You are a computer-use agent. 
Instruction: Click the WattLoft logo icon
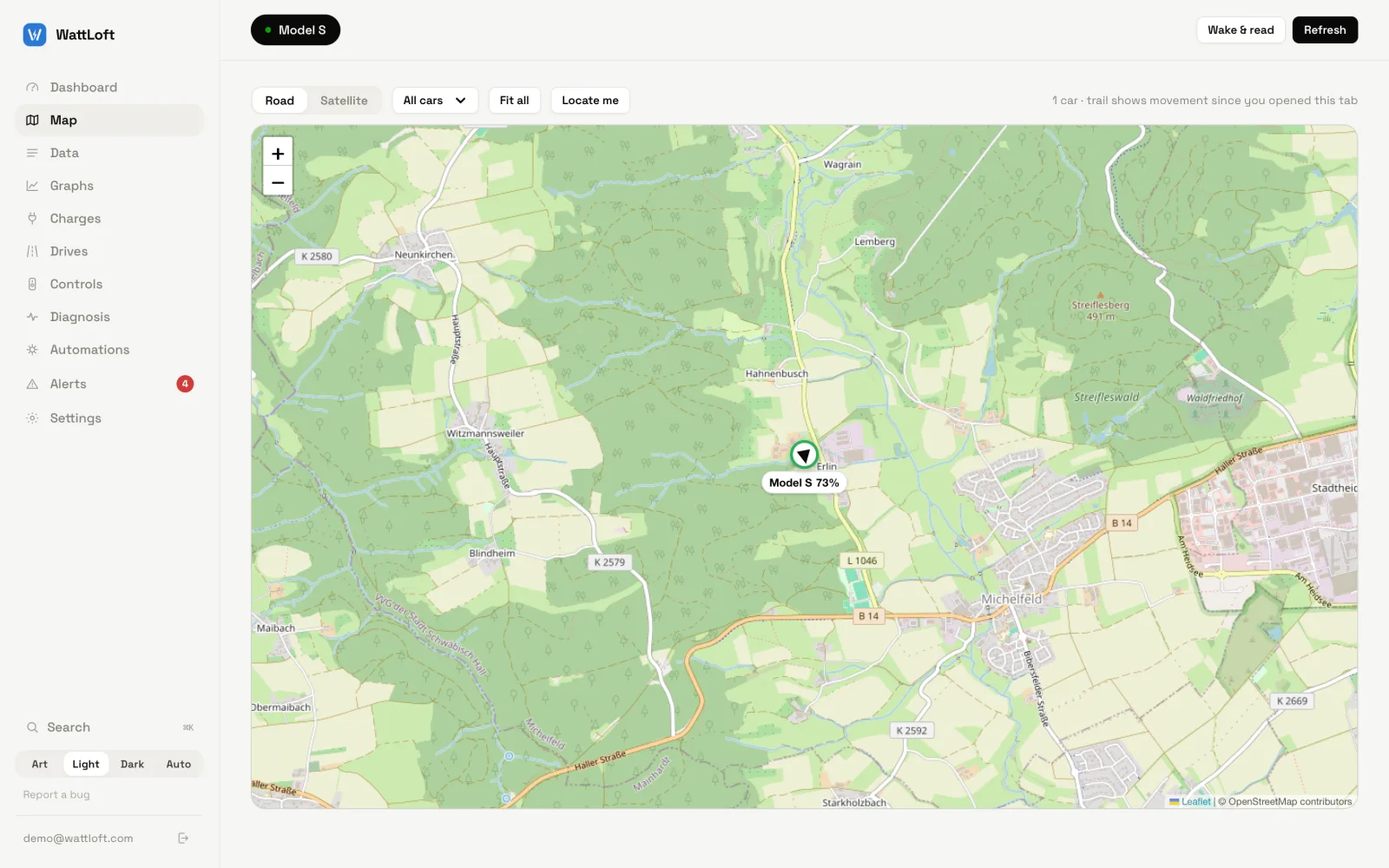click(x=34, y=35)
